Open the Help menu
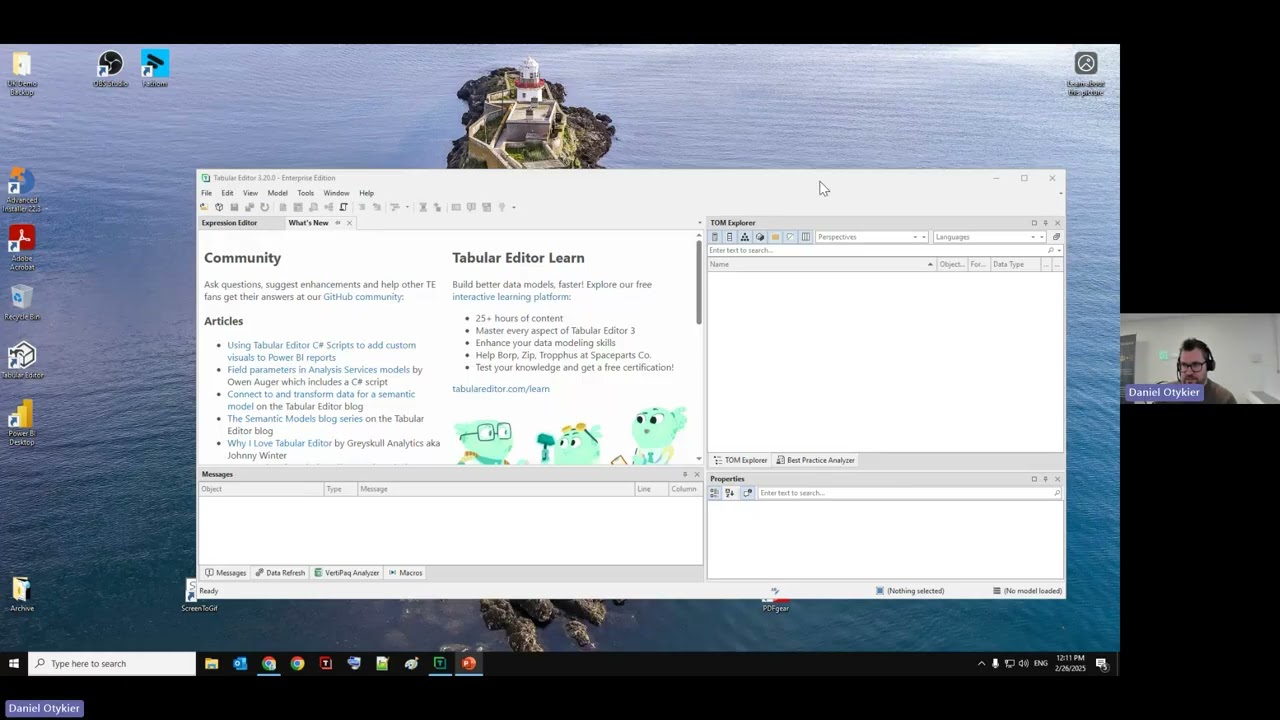1280x720 pixels. 366,193
